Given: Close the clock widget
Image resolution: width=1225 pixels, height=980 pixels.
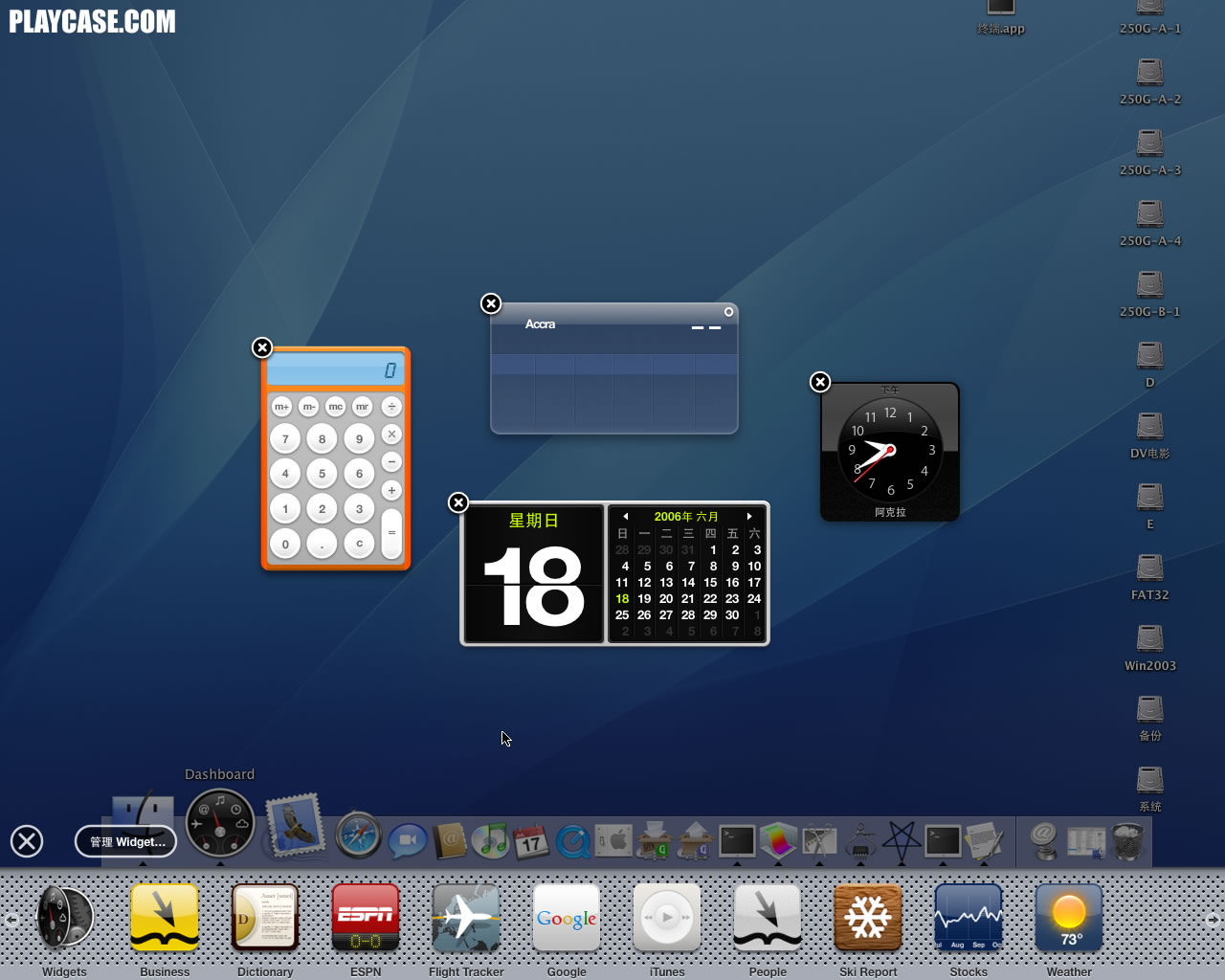Looking at the screenshot, I should [820, 382].
